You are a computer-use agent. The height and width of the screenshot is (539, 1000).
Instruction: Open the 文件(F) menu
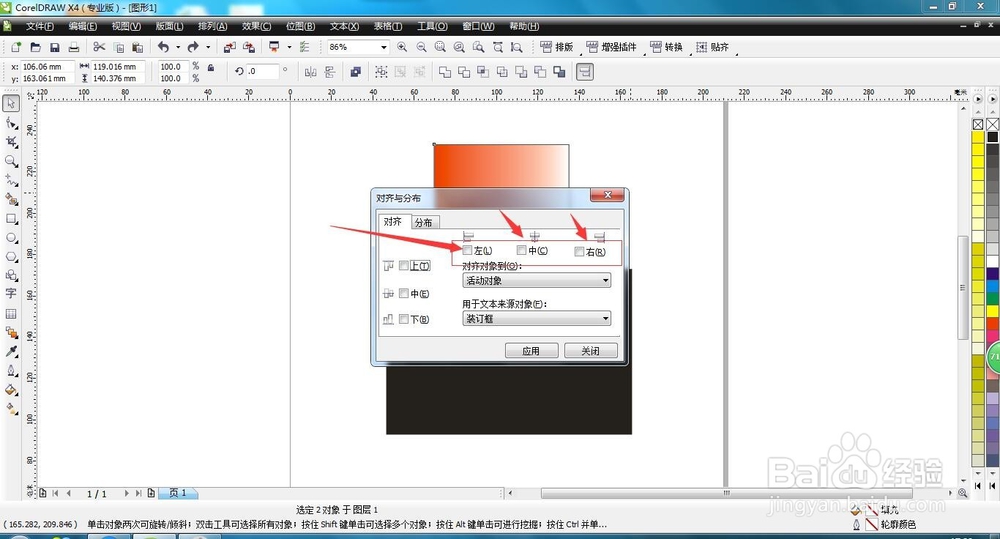[x=40, y=26]
